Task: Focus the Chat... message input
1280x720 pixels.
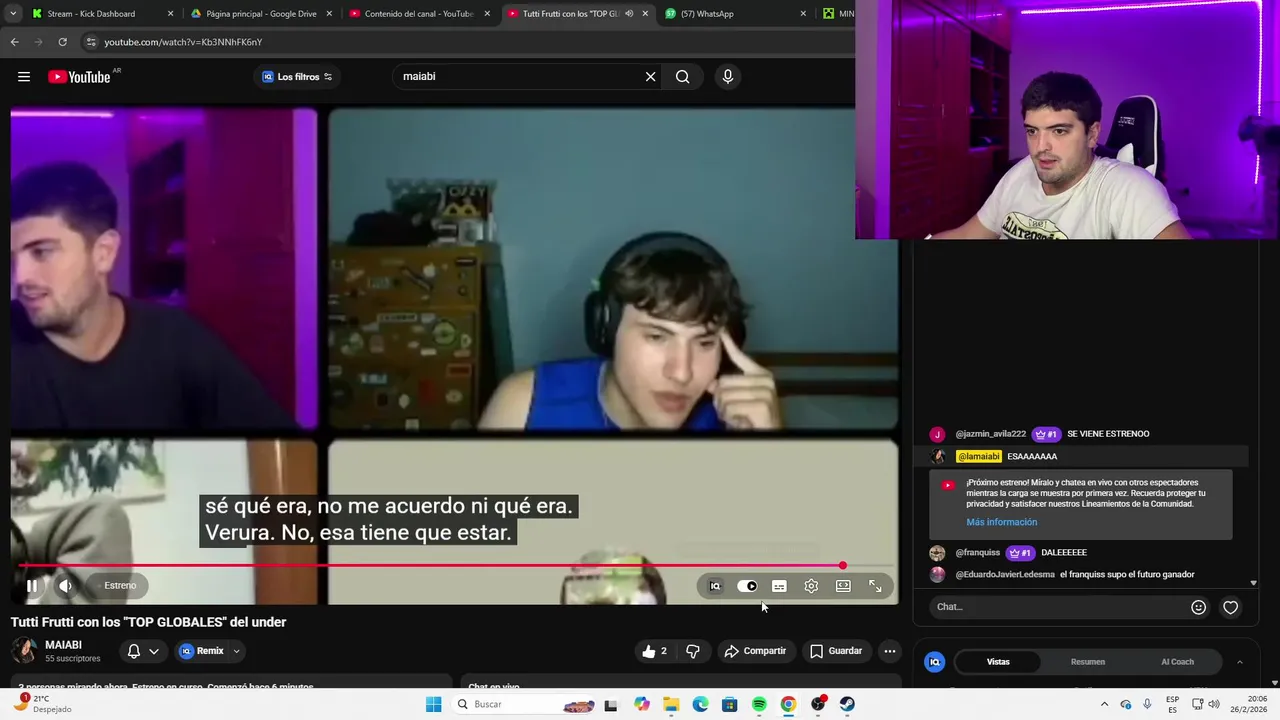Action: click(x=1058, y=607)
